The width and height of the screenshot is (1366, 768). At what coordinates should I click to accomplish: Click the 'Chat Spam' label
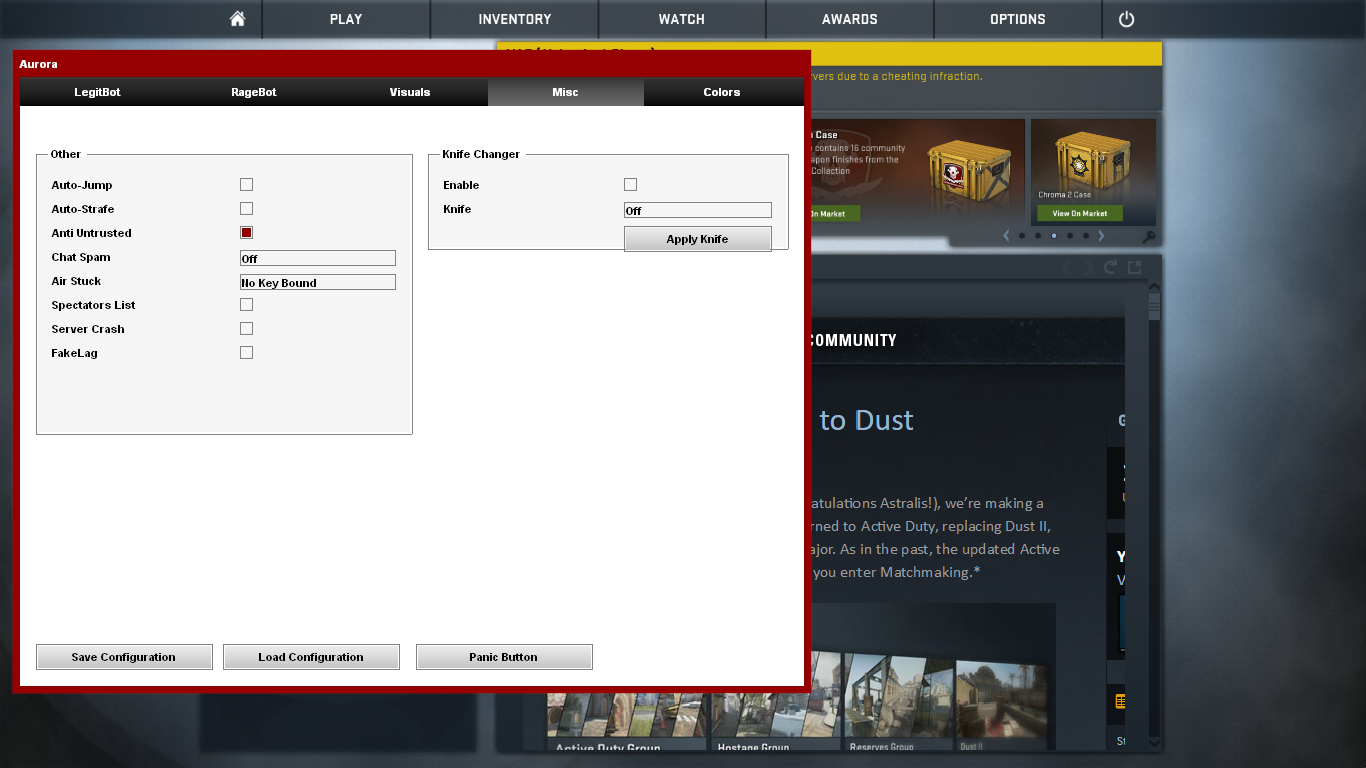81,257
